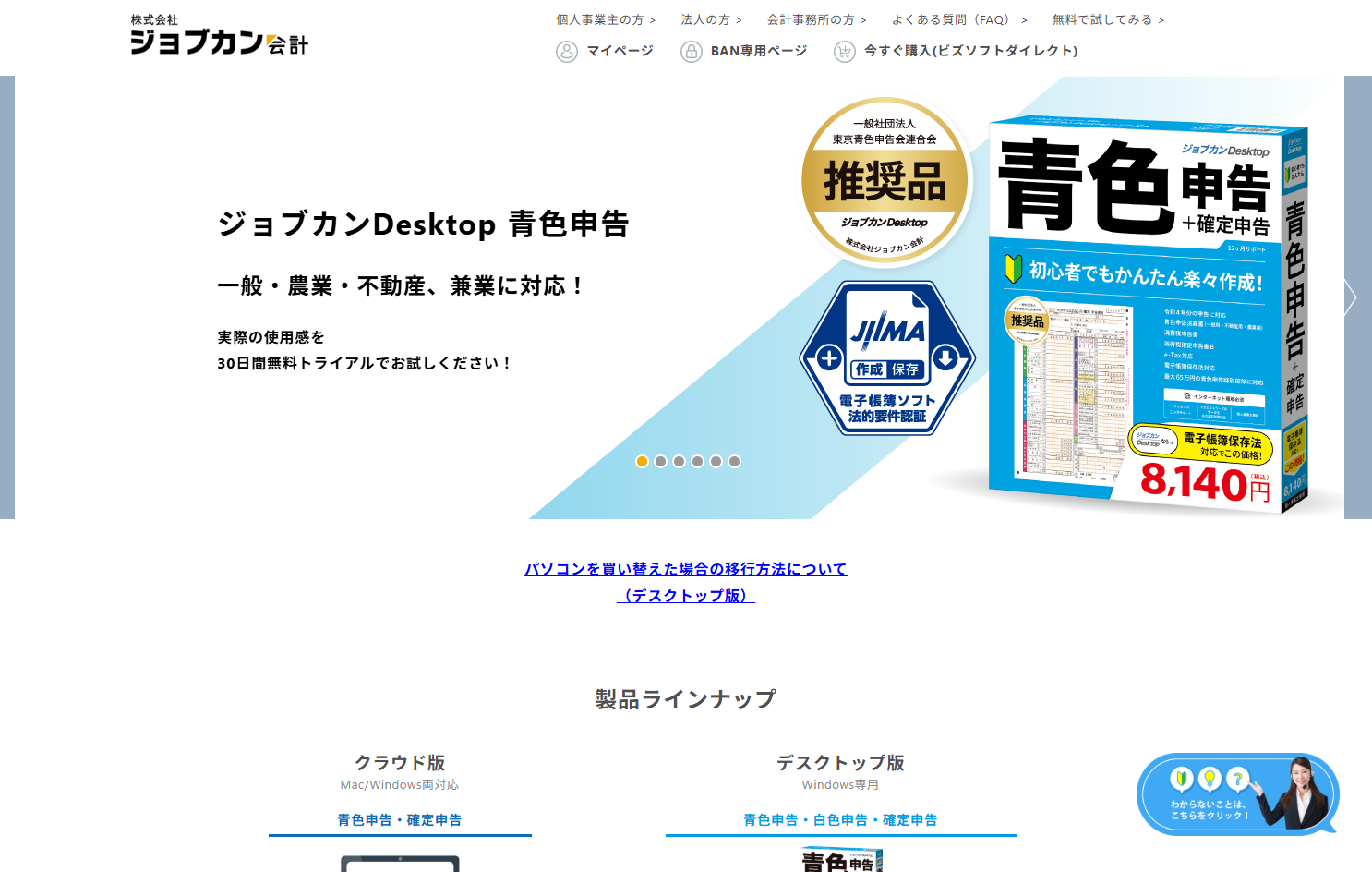The width and height of the screenshot is (1372, 872).
Task: Select the fourth carousel dot
Action: (x=697, y=461)
